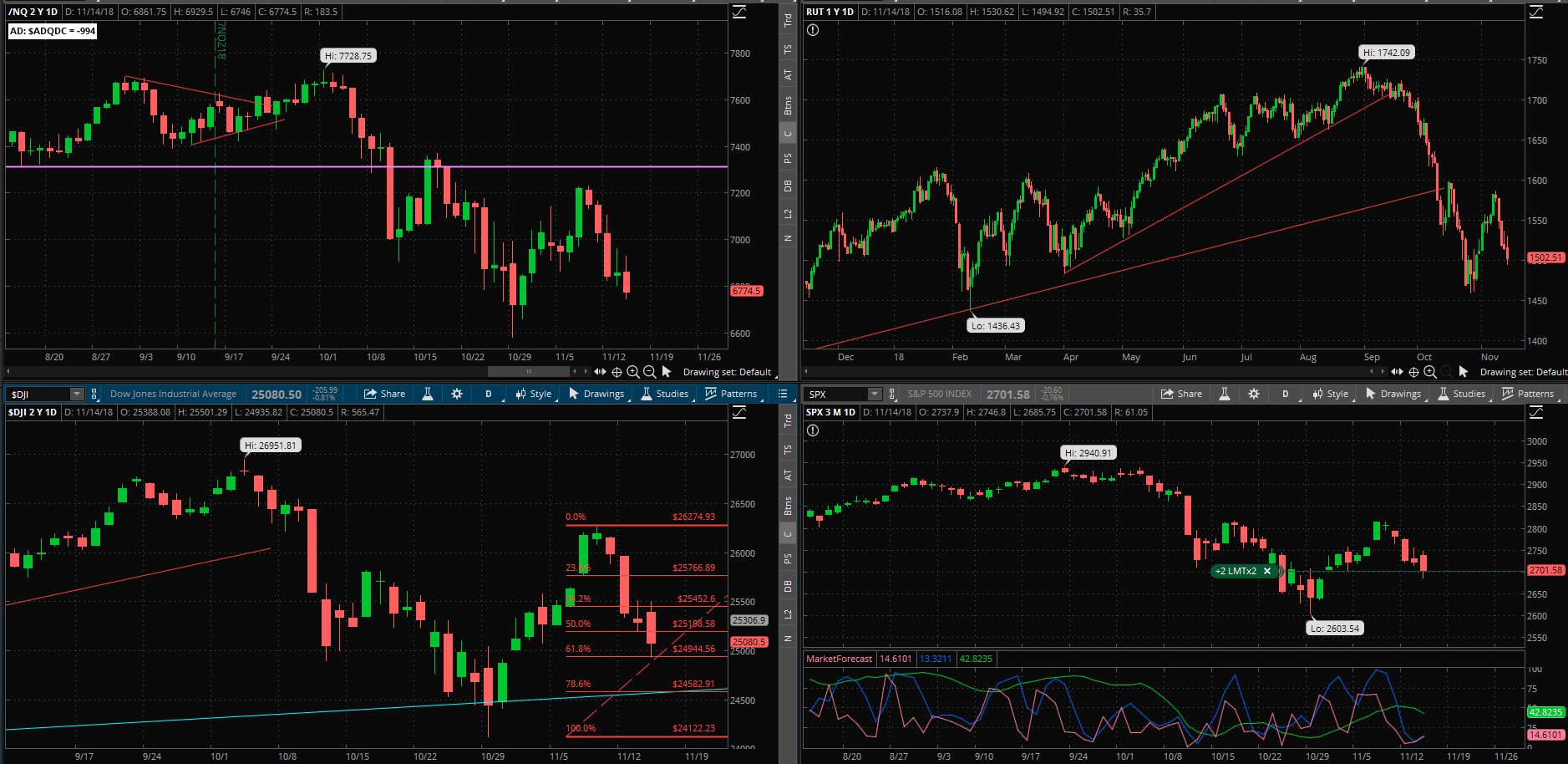Click the Lo: 1436.43 price bubble

click(x=995, y=326)
